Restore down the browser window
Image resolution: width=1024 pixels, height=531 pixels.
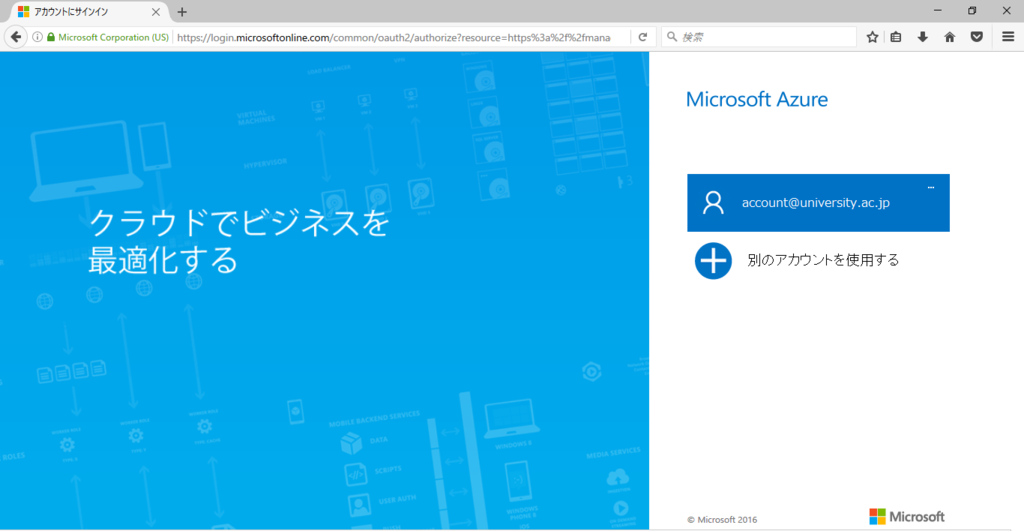pos(972,10)
